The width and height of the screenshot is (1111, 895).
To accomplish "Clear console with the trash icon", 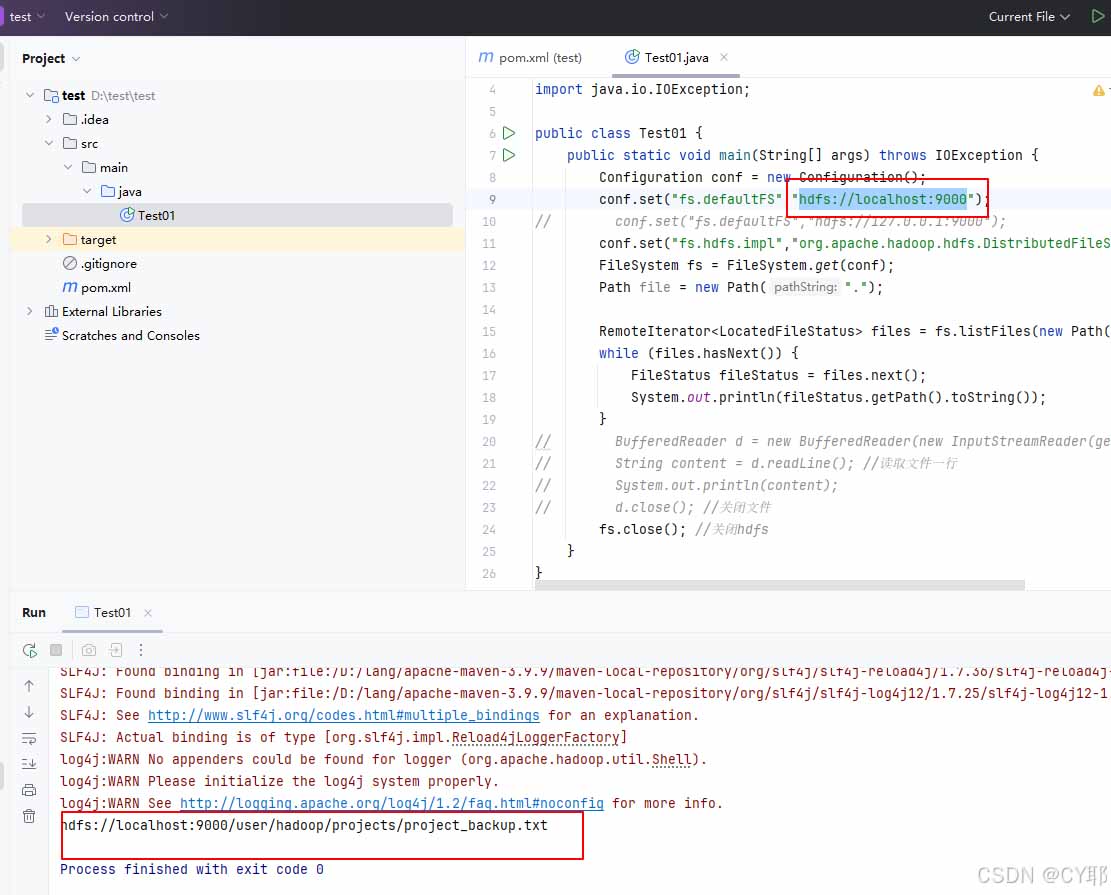I will click(x=29, y=816).
